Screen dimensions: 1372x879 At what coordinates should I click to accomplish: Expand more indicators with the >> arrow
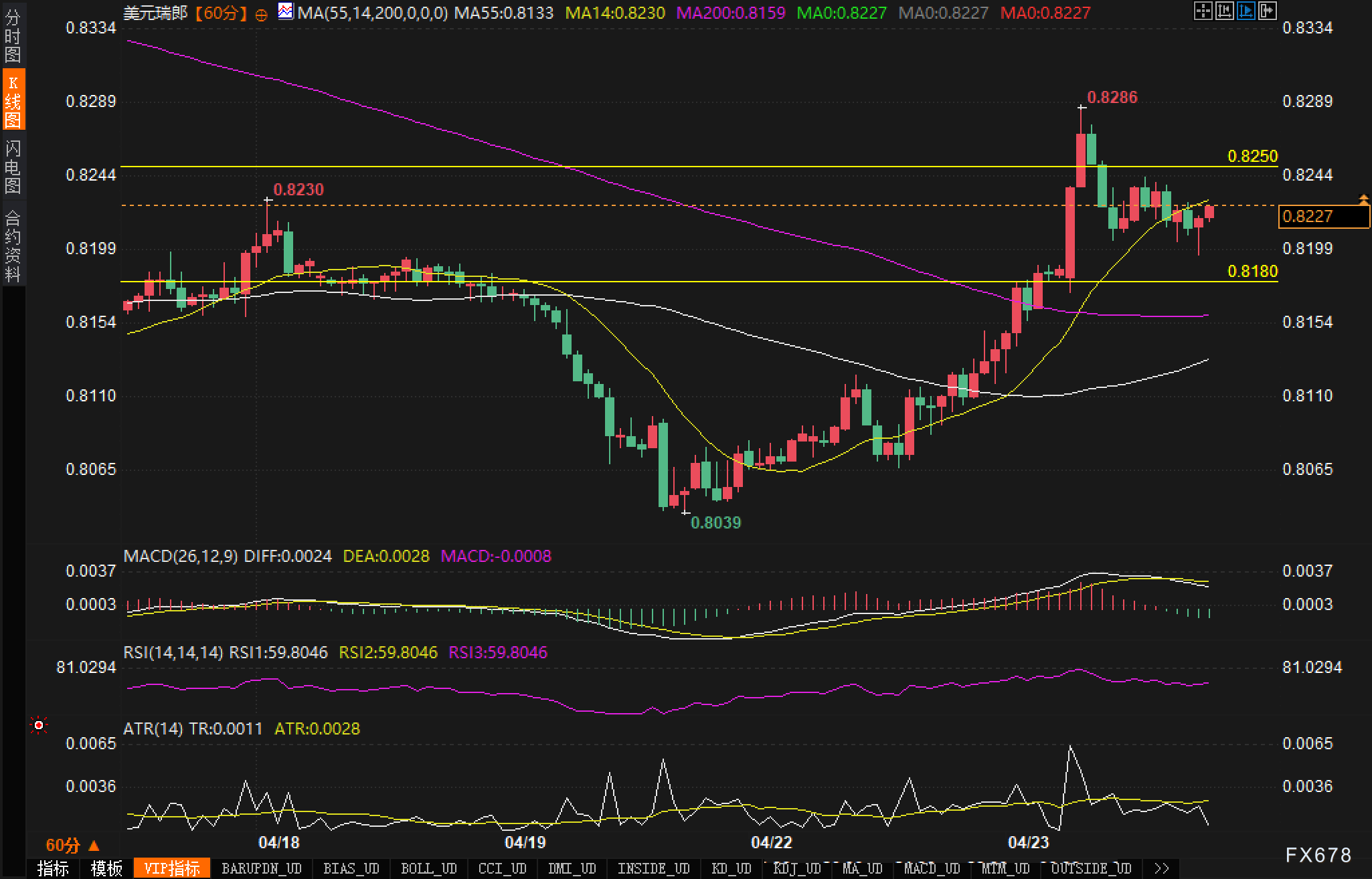click(x=1162, y=868)
